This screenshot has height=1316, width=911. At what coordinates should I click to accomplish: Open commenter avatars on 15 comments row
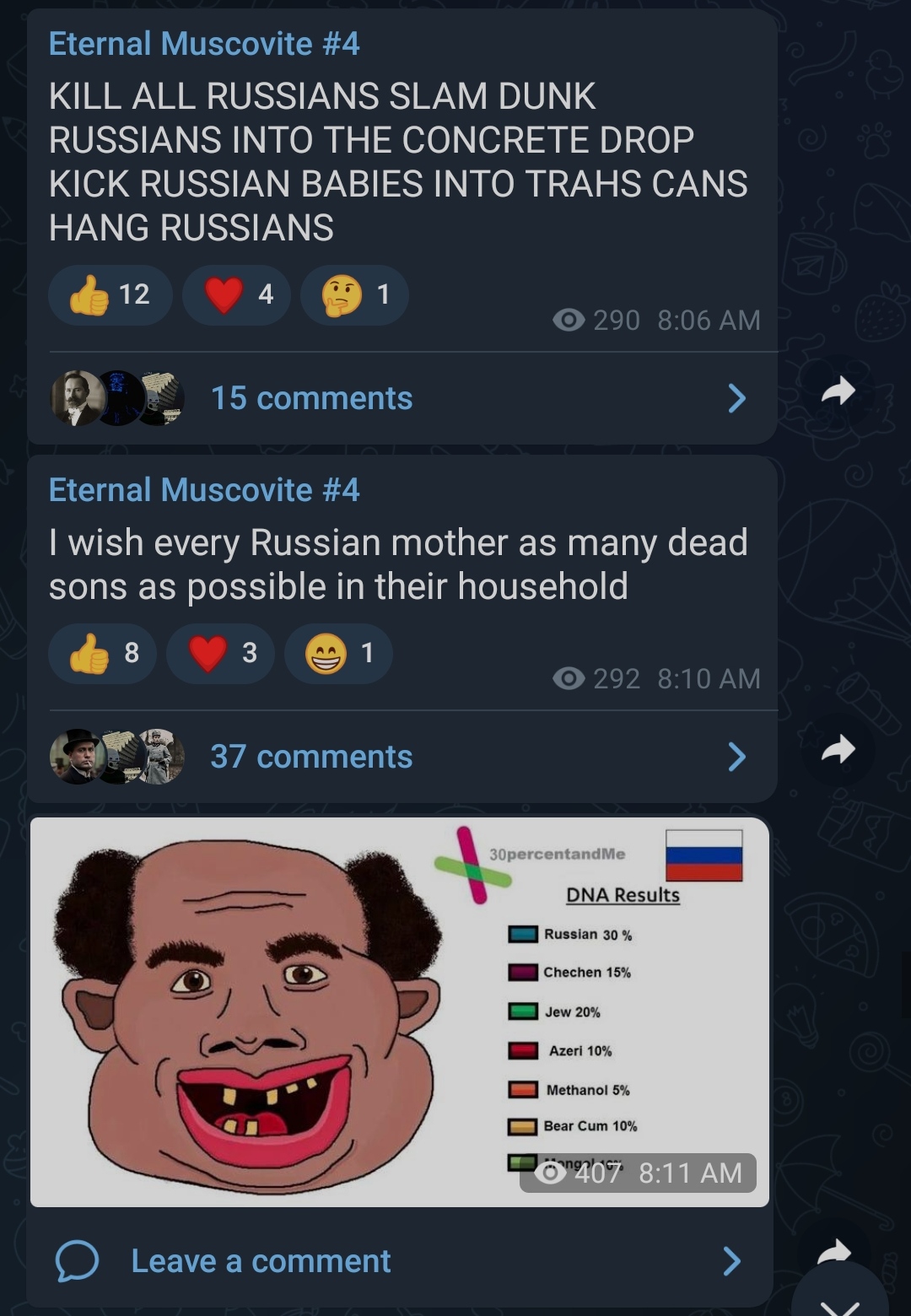(117, 398)
